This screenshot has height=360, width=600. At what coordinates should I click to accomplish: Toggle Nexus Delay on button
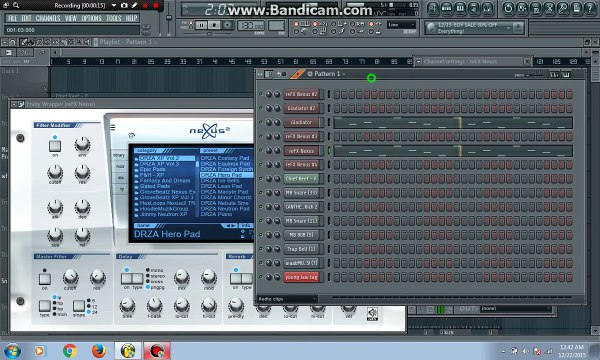[127, 279]
